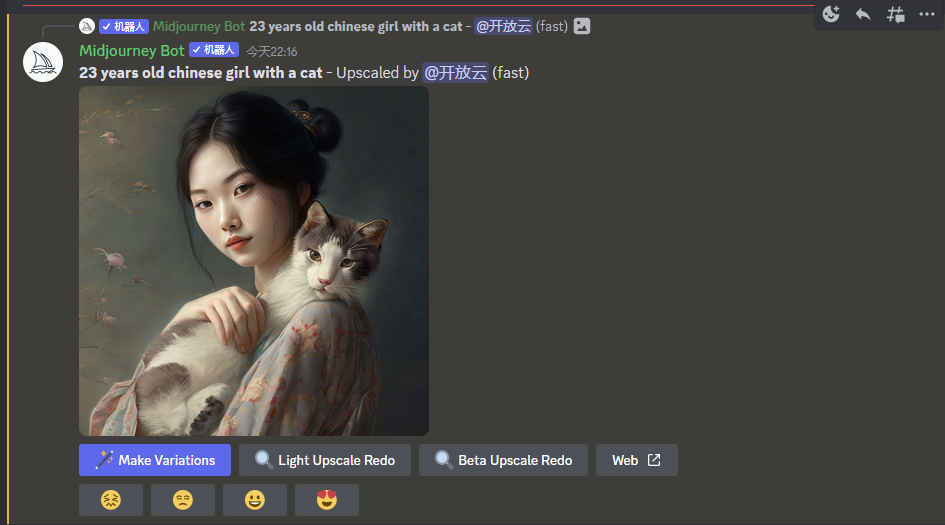The width and height of the screenshot is (945, 525).
Task: Open the add reaction emoji picker
Action: pos(831,14)
